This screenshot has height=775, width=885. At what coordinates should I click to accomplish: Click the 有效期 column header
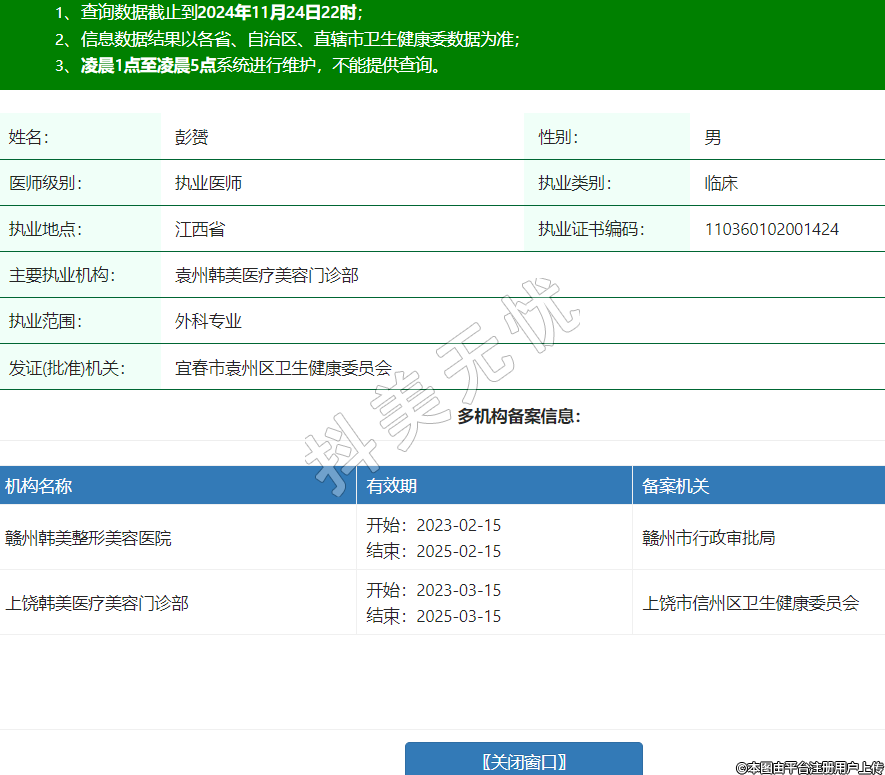tap(392, 487)
